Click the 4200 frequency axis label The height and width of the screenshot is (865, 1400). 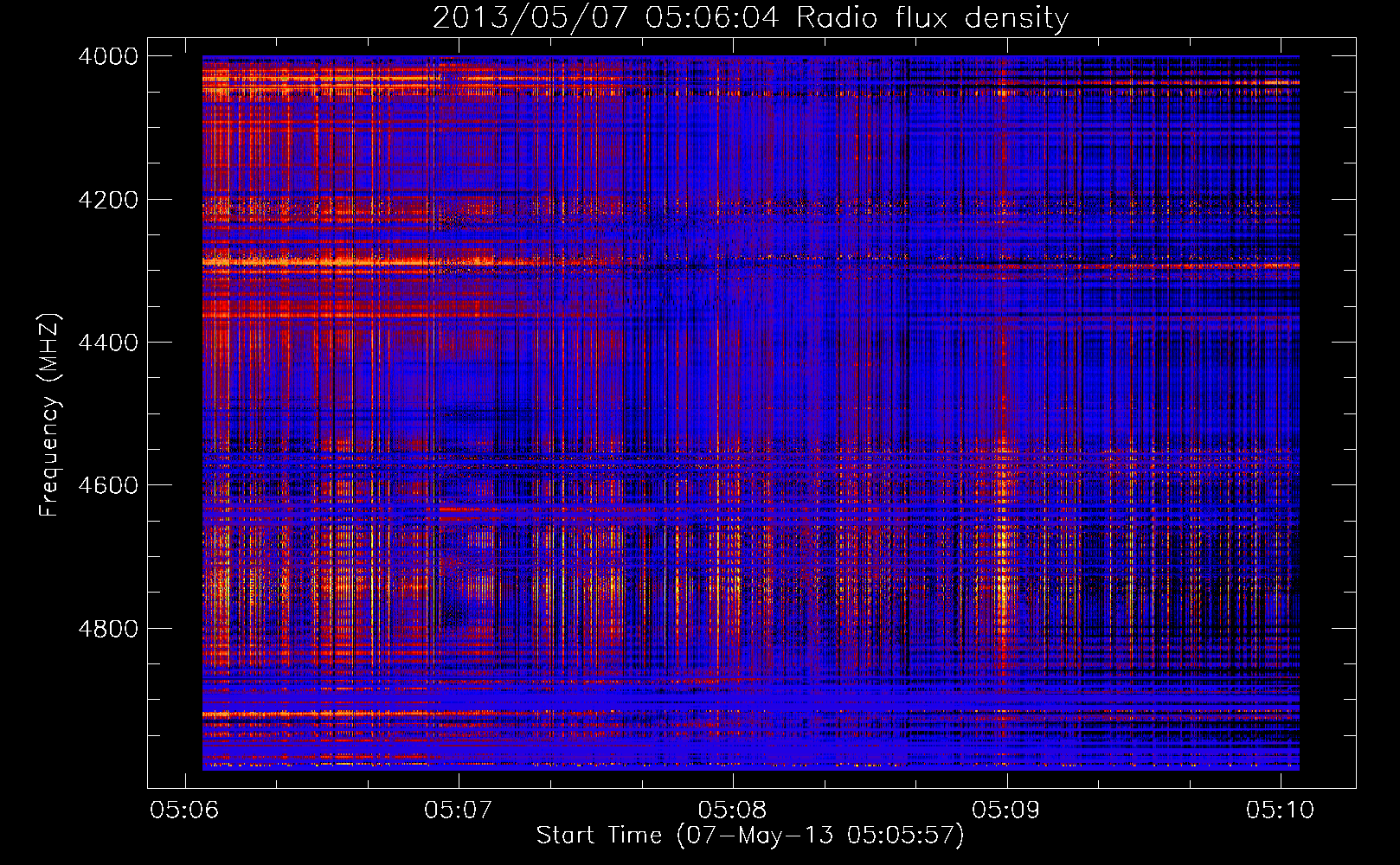[x=108, y=200]
